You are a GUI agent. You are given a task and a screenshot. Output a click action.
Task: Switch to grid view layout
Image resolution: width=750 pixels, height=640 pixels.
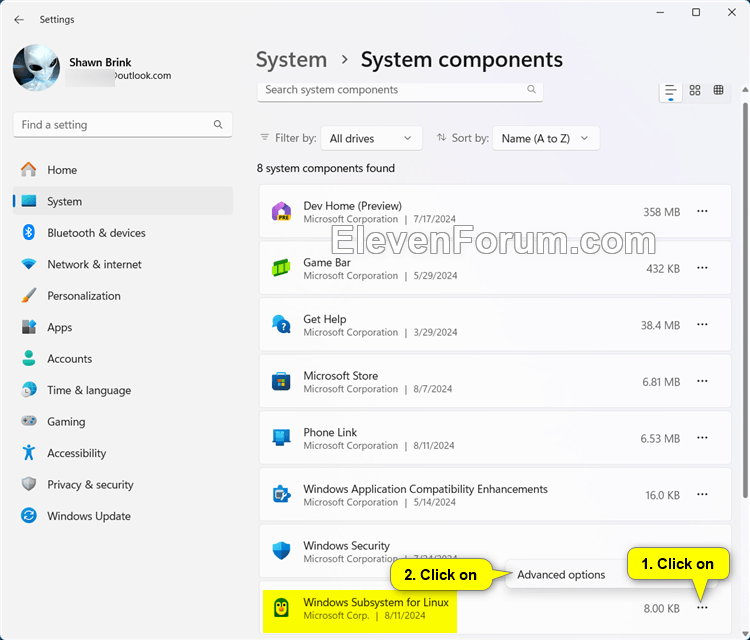[x=695, y=90]
